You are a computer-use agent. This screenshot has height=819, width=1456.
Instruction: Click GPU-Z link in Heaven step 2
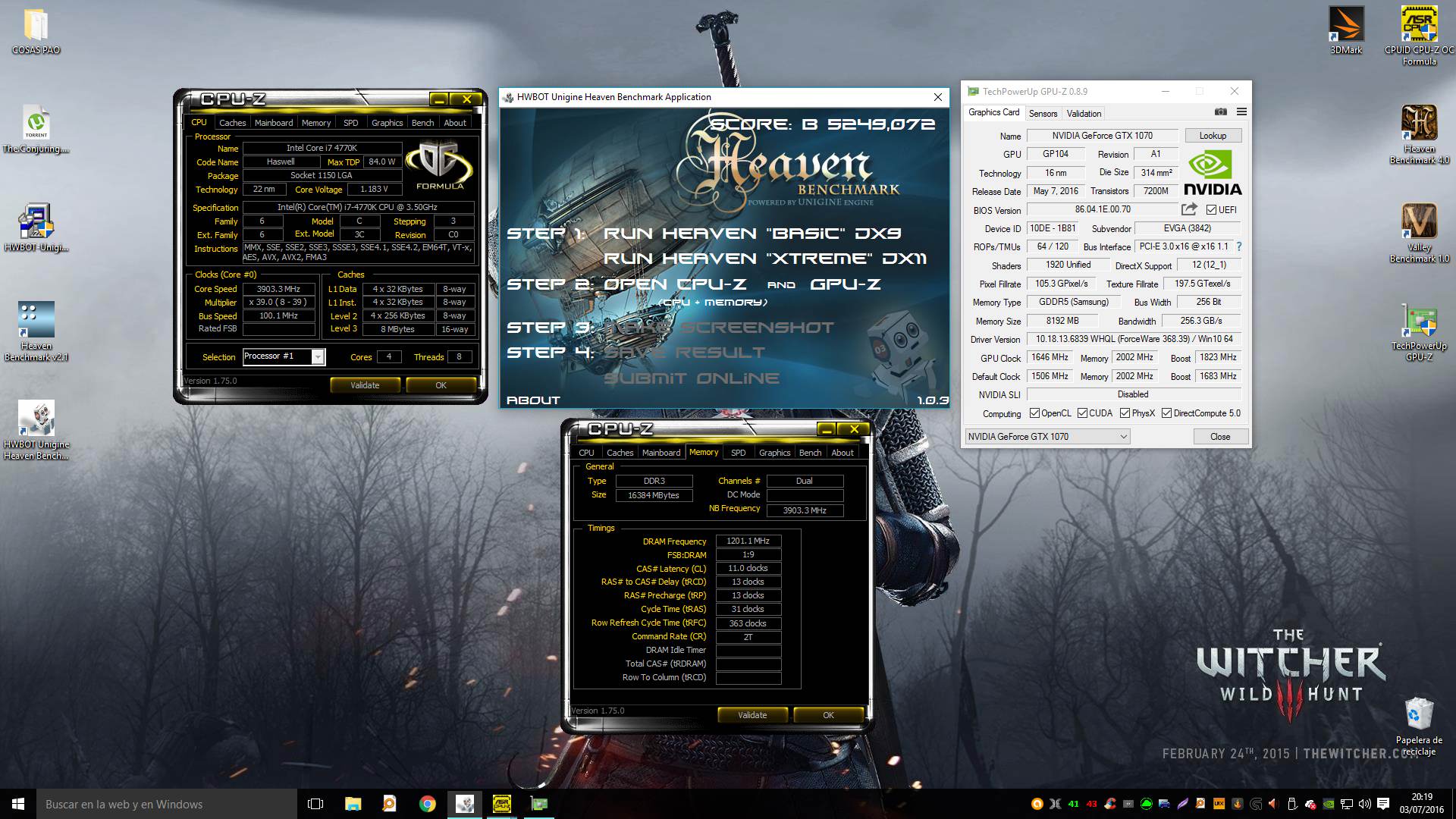coord(846,284)
